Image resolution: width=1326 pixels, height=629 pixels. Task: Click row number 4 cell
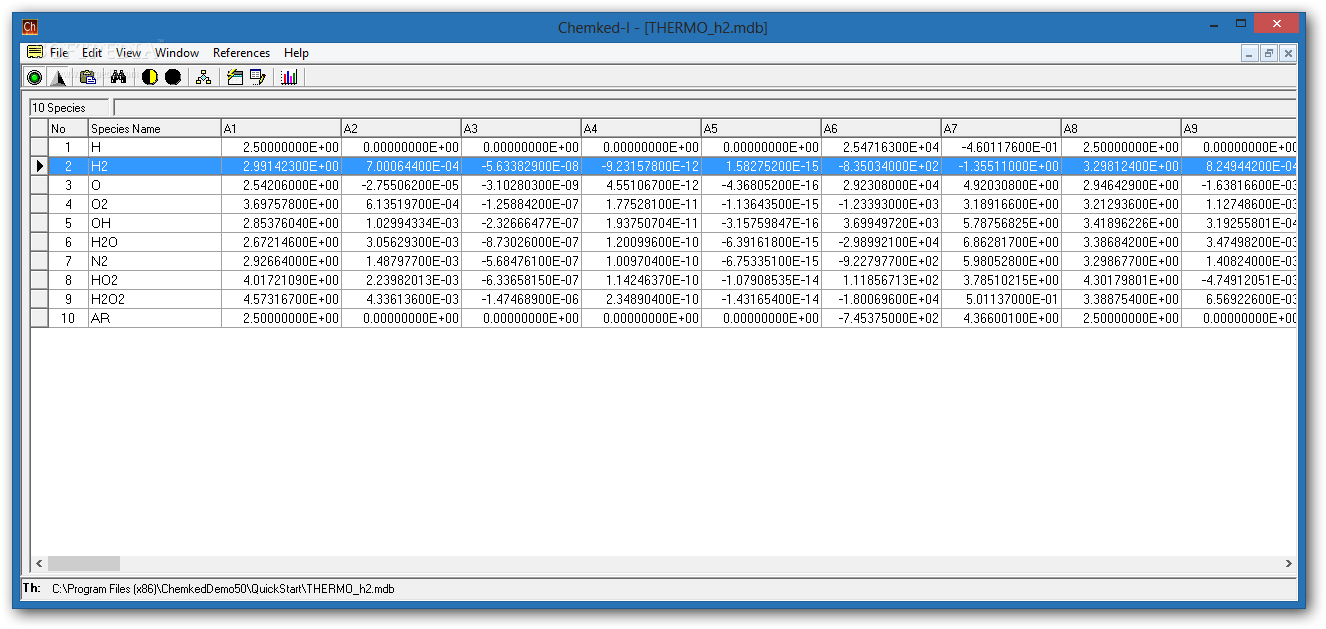tap(68, 204)
